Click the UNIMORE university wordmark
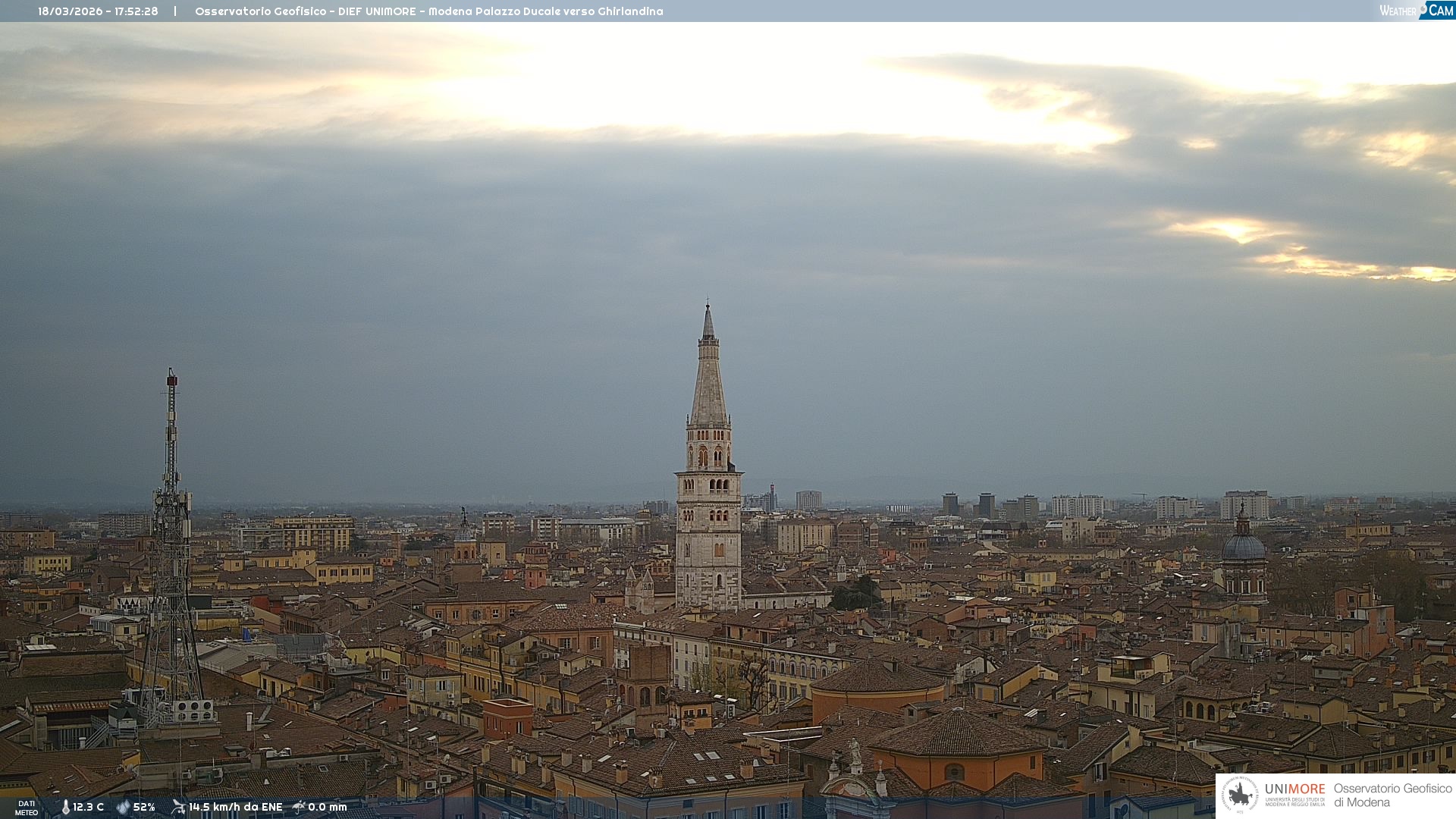The image size is (1456, 819). (x=1294, y=789)
